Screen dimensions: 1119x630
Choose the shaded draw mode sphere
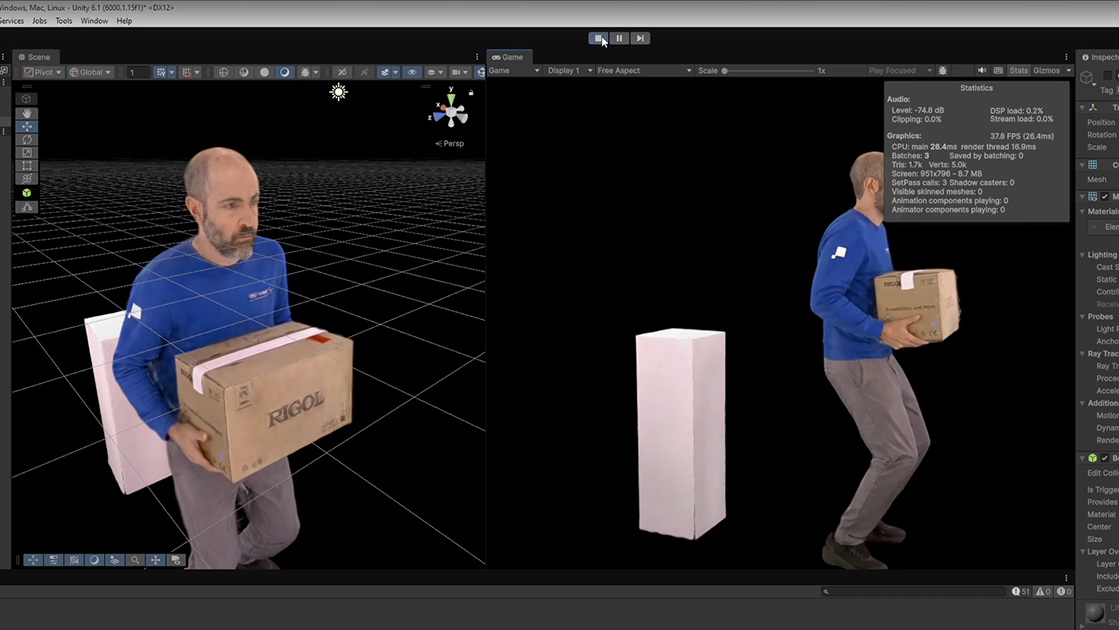pyautogui.click(x=285, y=72)
